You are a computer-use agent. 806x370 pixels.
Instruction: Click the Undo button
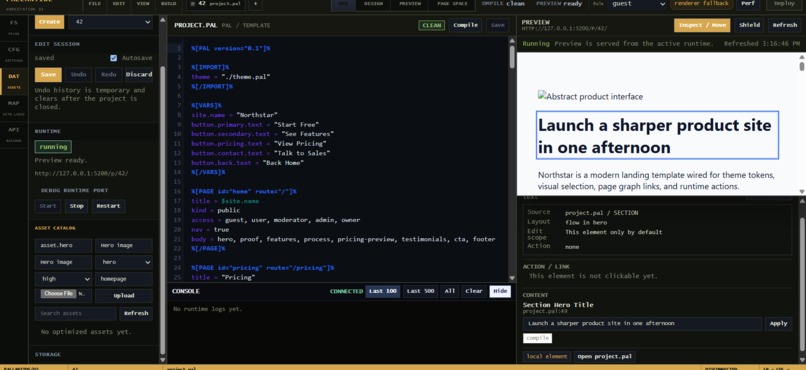(78, 75)
